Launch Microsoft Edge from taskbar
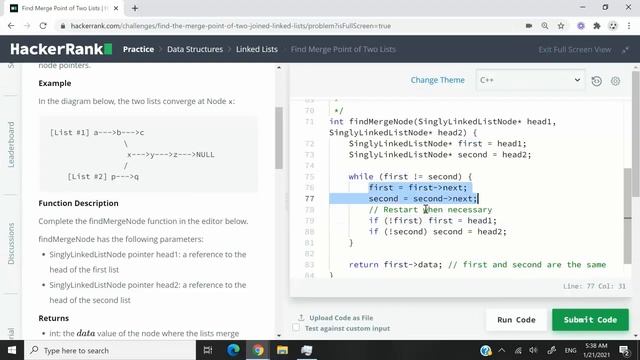Viewport: 640px width, 360px height. pos(233,350)
